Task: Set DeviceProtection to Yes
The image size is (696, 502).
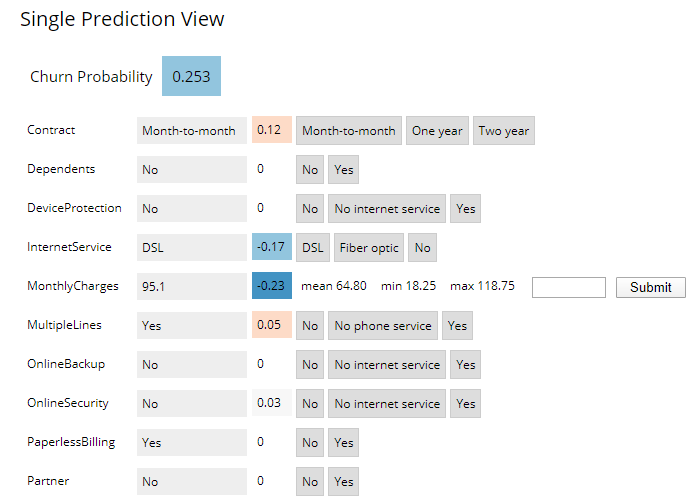Action: tap(466, 209)
